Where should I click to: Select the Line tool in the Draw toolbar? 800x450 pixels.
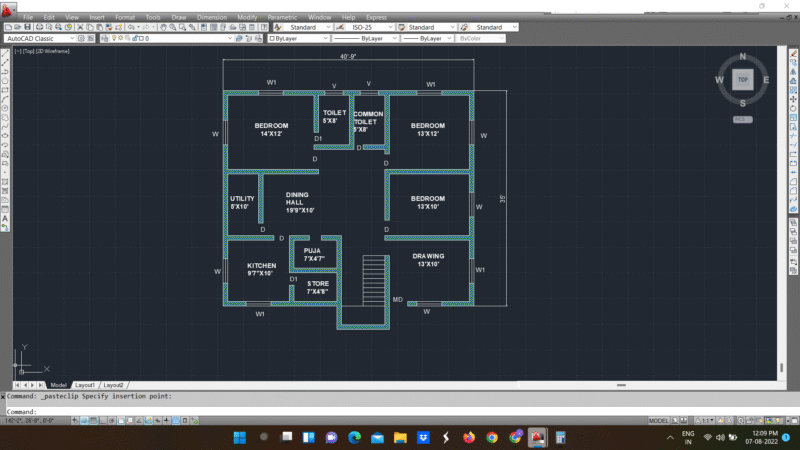(5, 53)
